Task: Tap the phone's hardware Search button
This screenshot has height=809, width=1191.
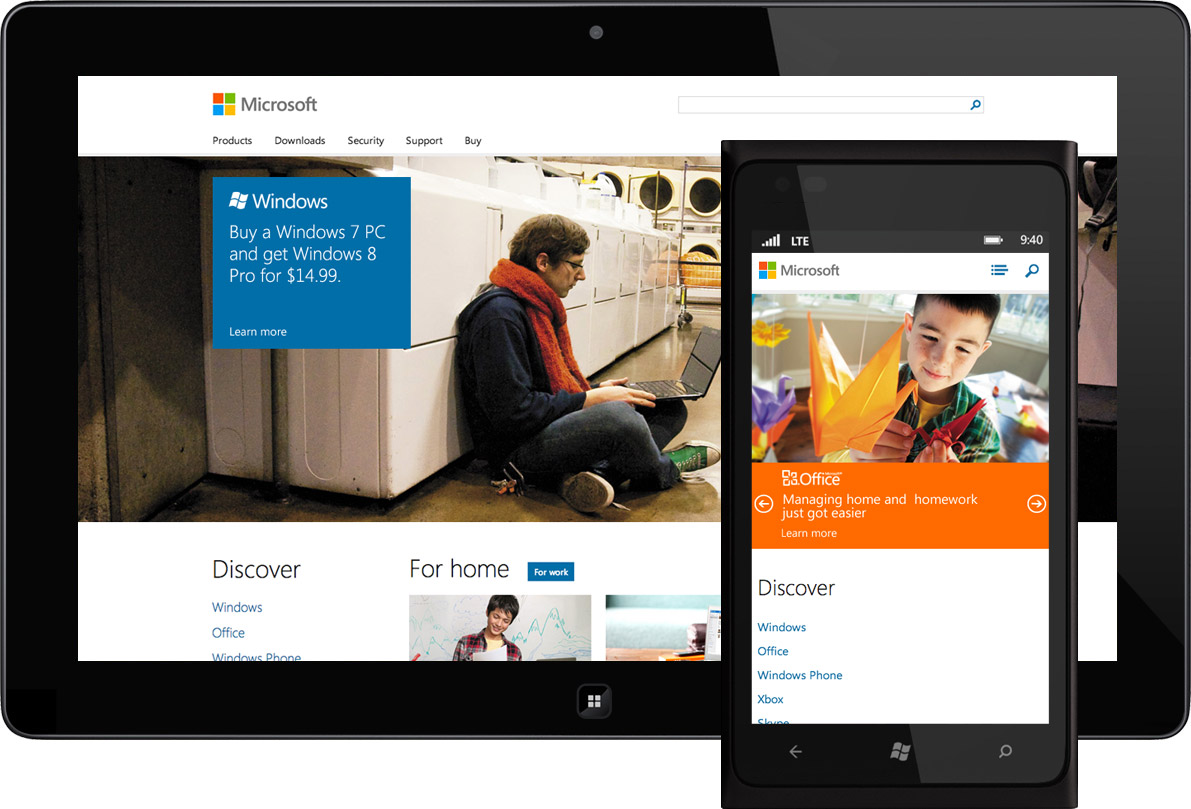Action: pyautogui.click(x=1005, y=752)
